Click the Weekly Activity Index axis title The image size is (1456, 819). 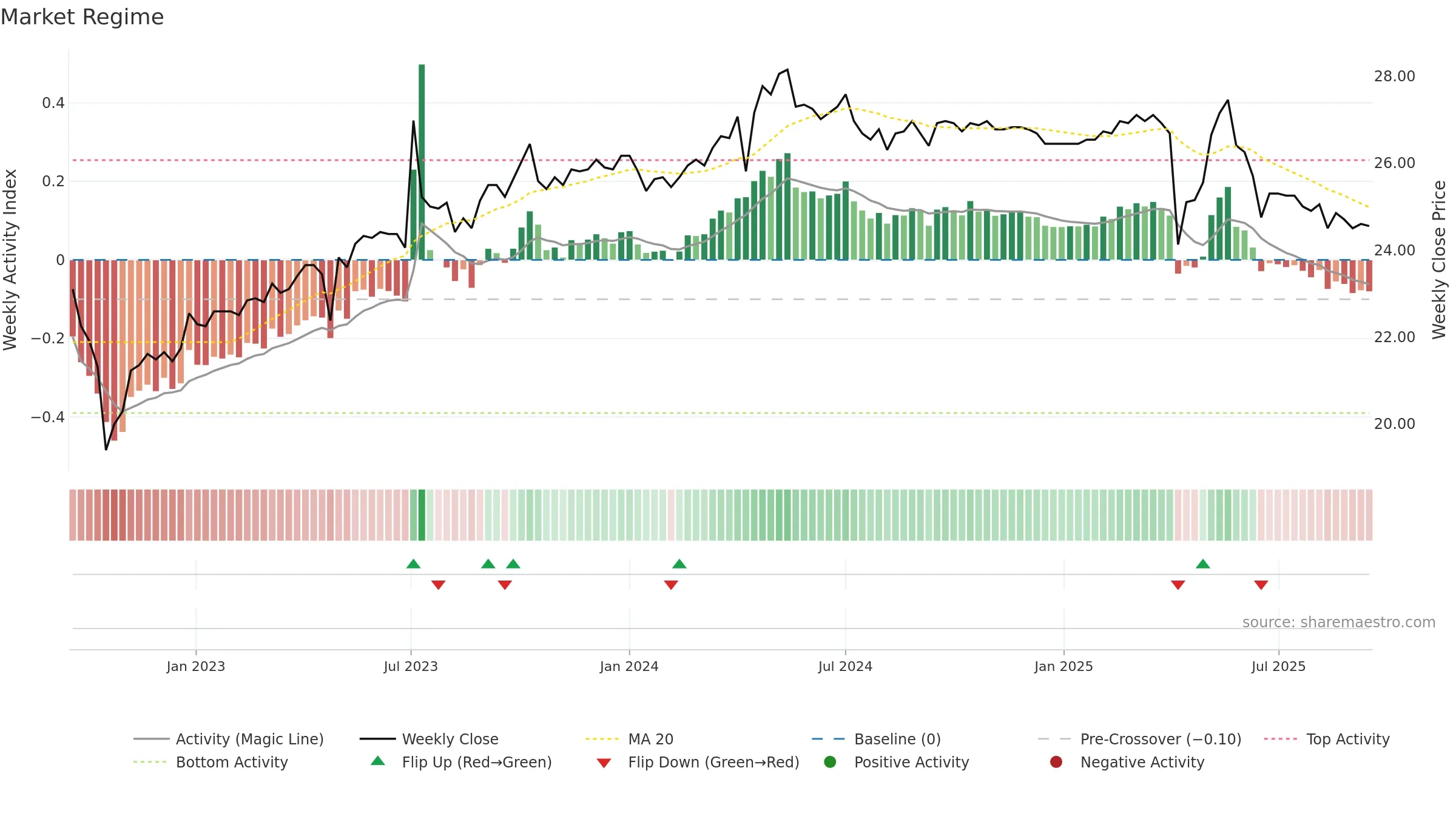tap(10, 260)
